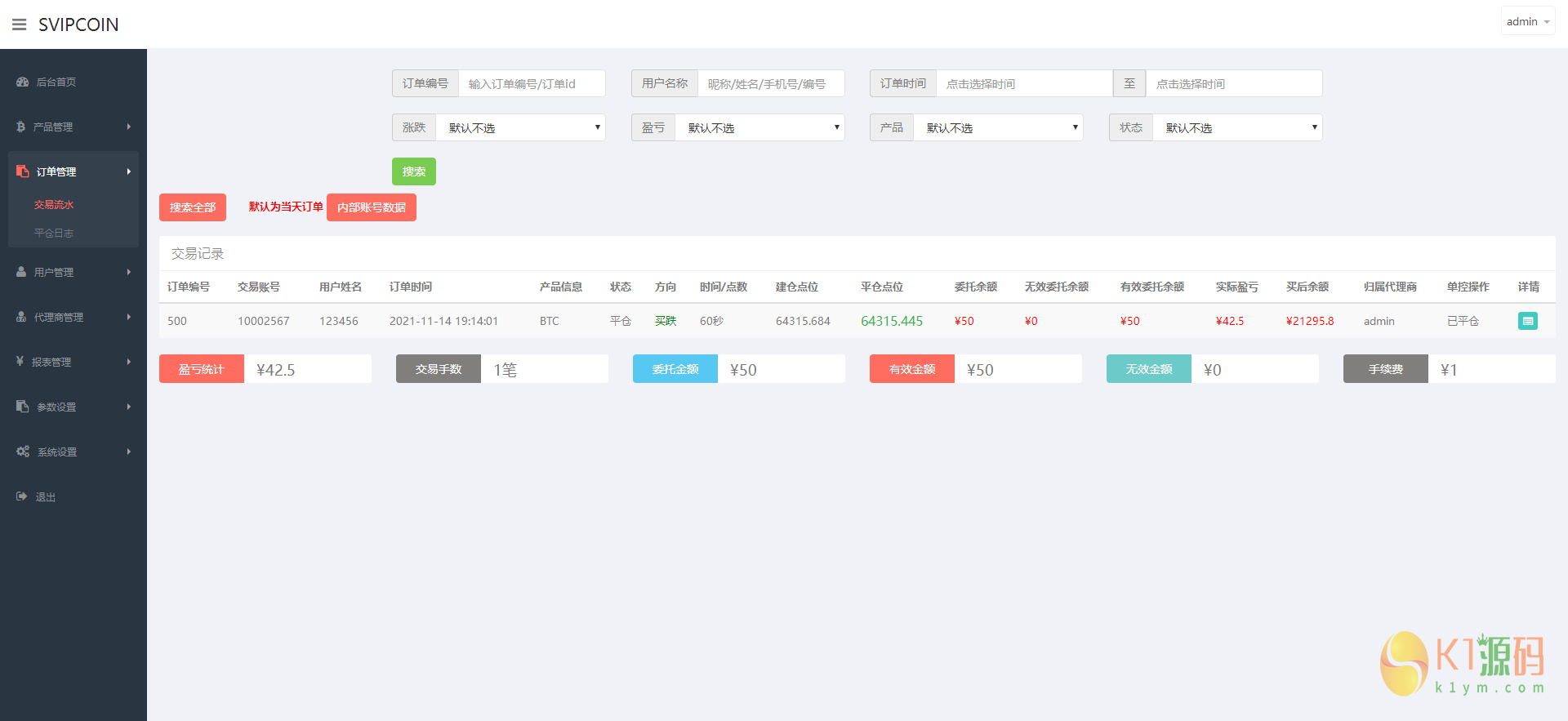Screen dimensions: 1568x721
Task: Click the 归属代理商 column header
Action: [1390, 287]
